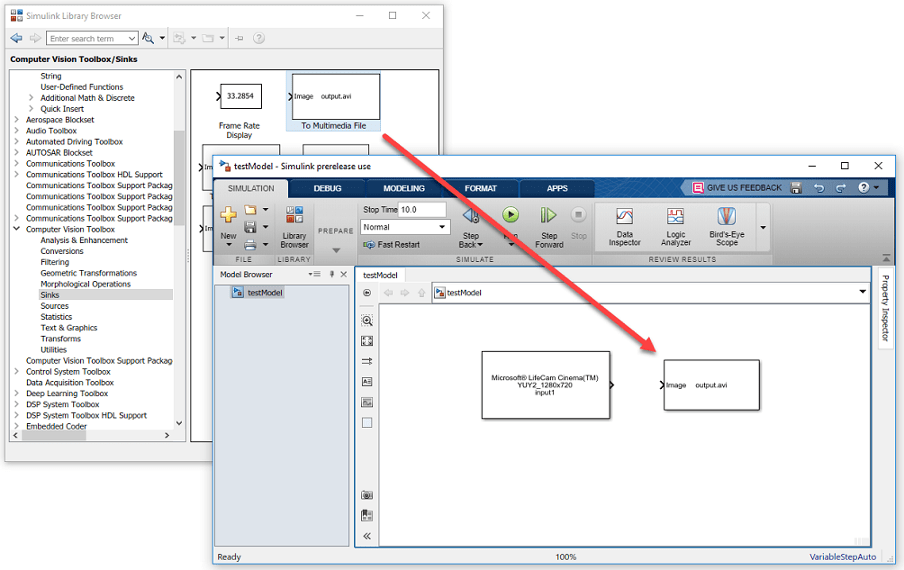Click the library tree horizontal scrollbar
This screenshot has height=570, width=904.
(54, 435)
